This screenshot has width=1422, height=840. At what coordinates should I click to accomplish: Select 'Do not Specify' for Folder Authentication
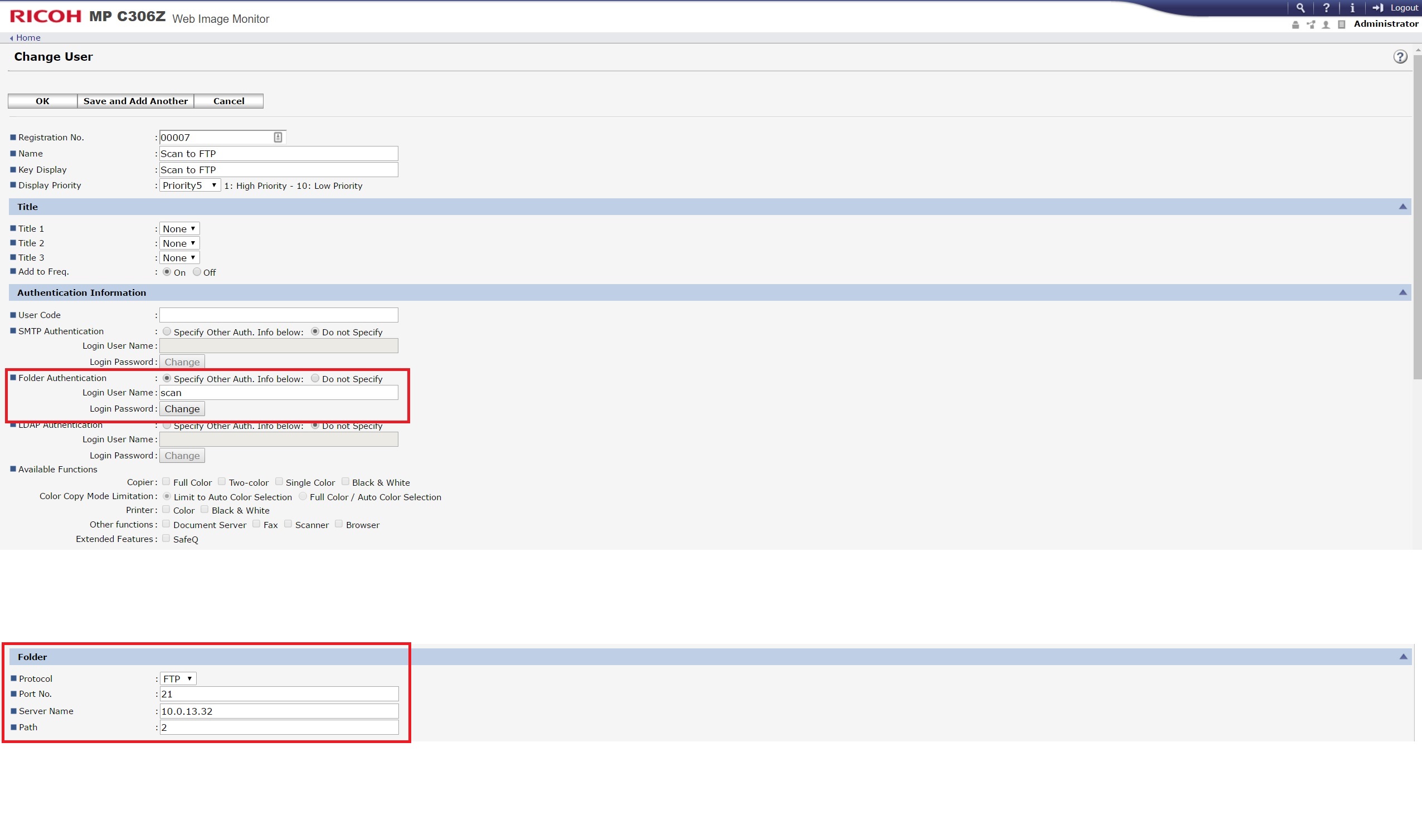315,379
